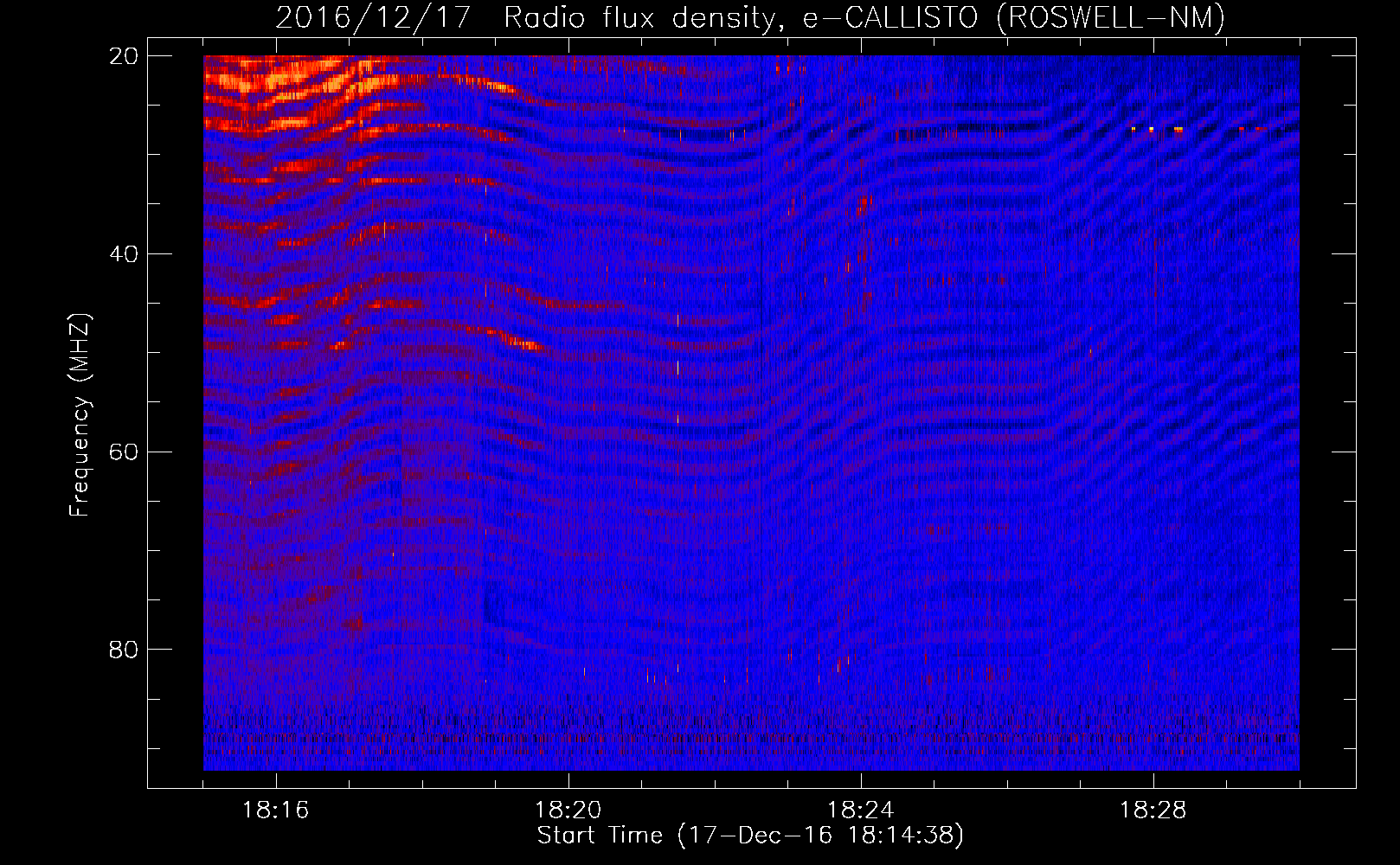Click the 'Frequency (MHZ)' axis label
The width and height of the screenshot is (1400, 865).
coord(80,415)
